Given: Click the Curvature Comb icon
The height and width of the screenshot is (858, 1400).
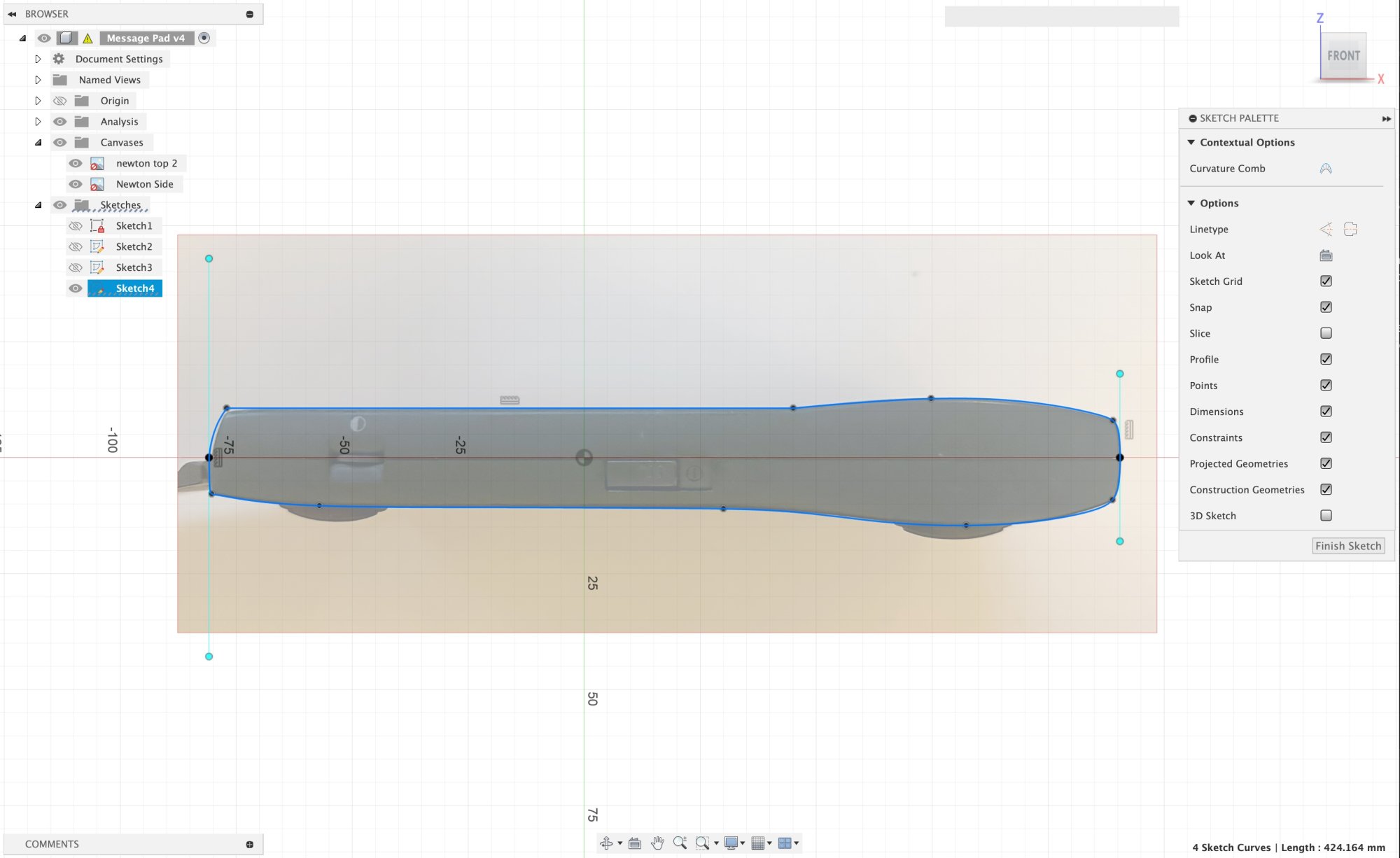Looking at the screenshot, I should pos(1326,169).
